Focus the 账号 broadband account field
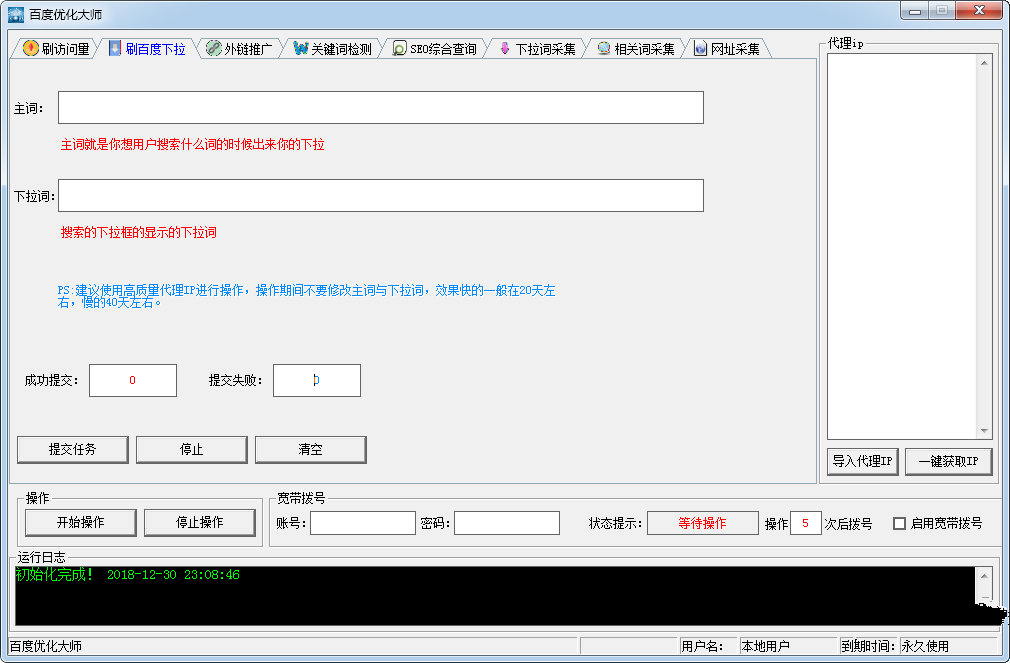 coord(363,523)
